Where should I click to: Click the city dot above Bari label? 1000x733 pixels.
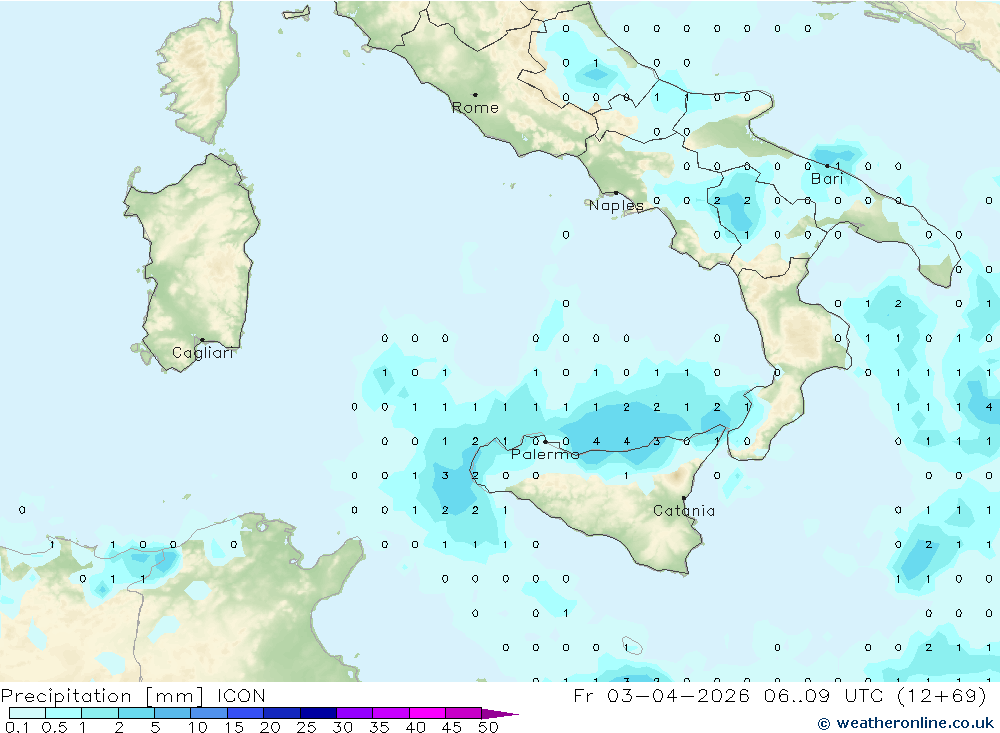pyautogui.click(x=827, y=166)
